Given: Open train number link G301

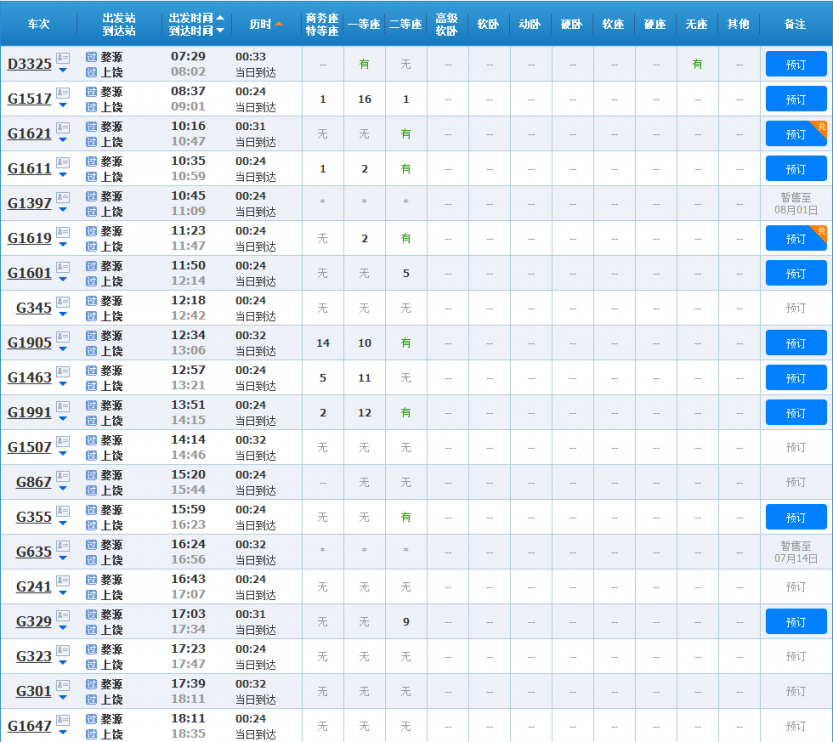Looking at the screenshot, I should (x=33, y=691).
